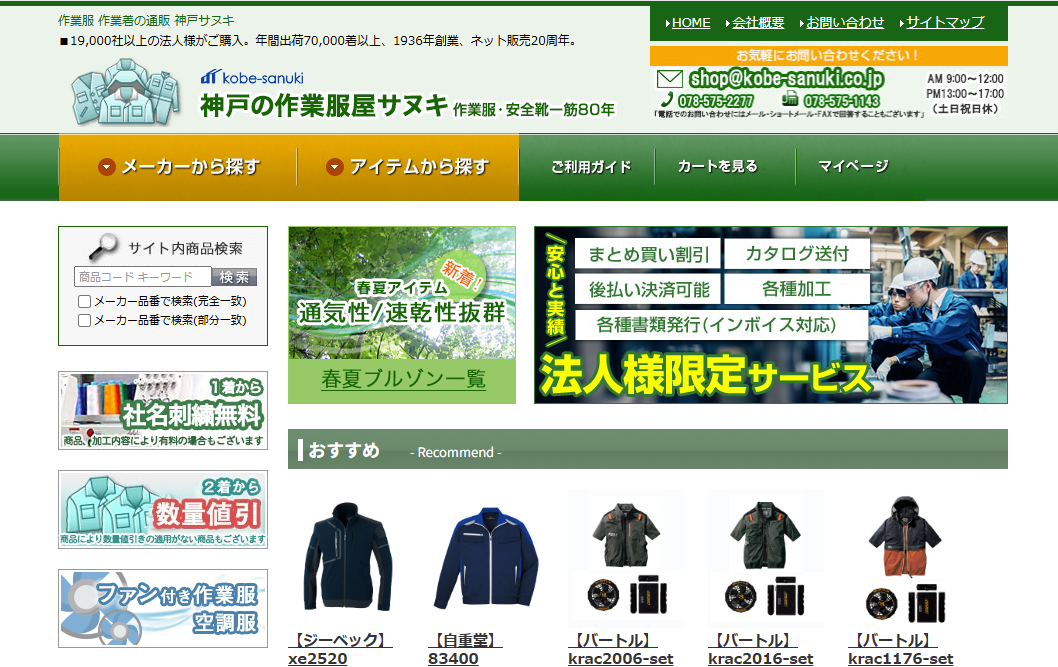The height and width of the screenshot is (667, 1058).
Task: Open the ファン付き作業服 空調服 banner
Action: tap(163, 608)
